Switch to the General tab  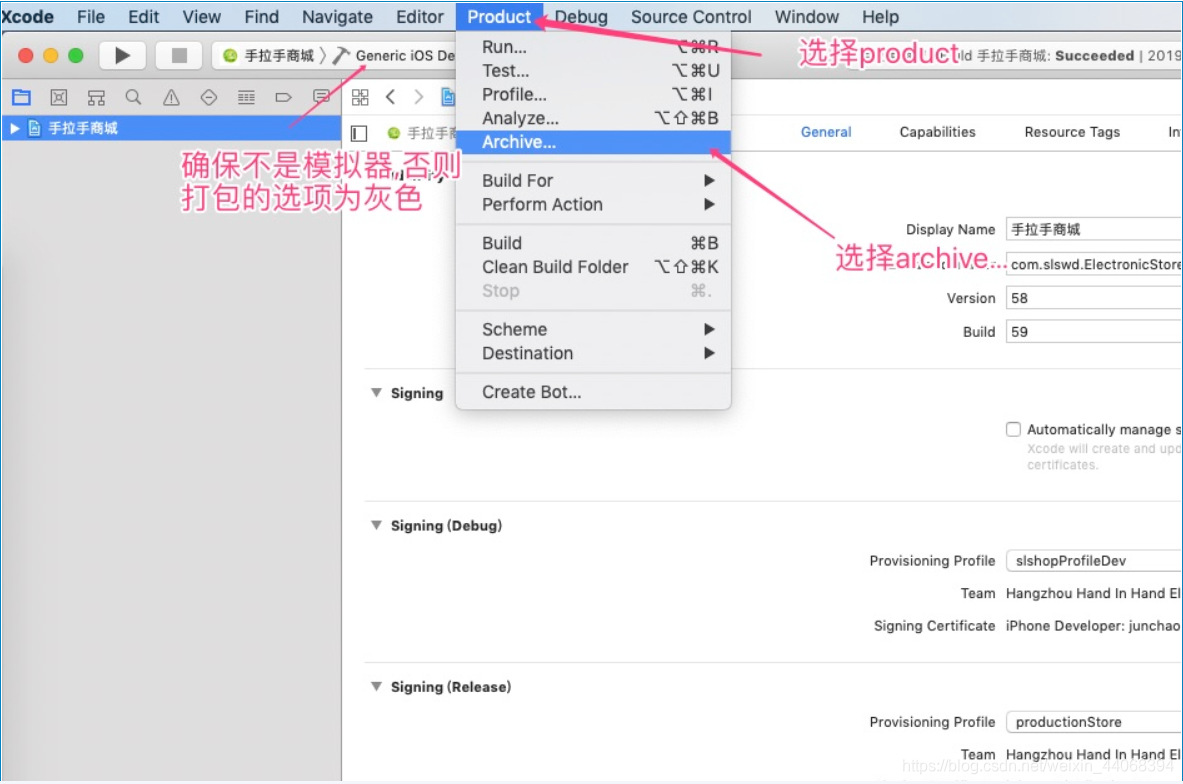[x=825, y=132]
